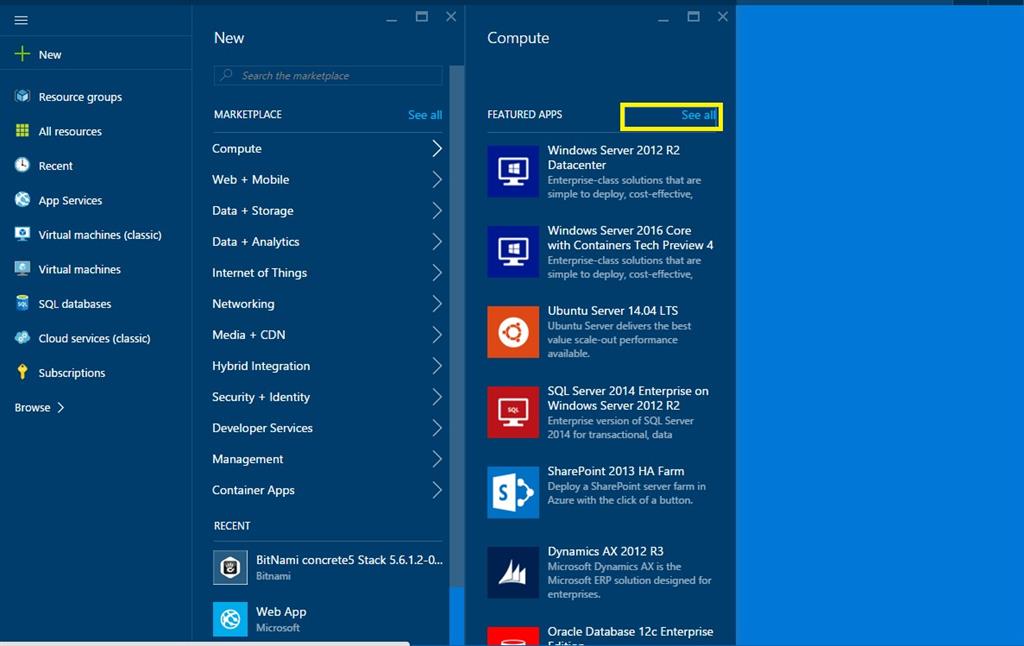Click the Recent clock icon

[x=22, y=165]
